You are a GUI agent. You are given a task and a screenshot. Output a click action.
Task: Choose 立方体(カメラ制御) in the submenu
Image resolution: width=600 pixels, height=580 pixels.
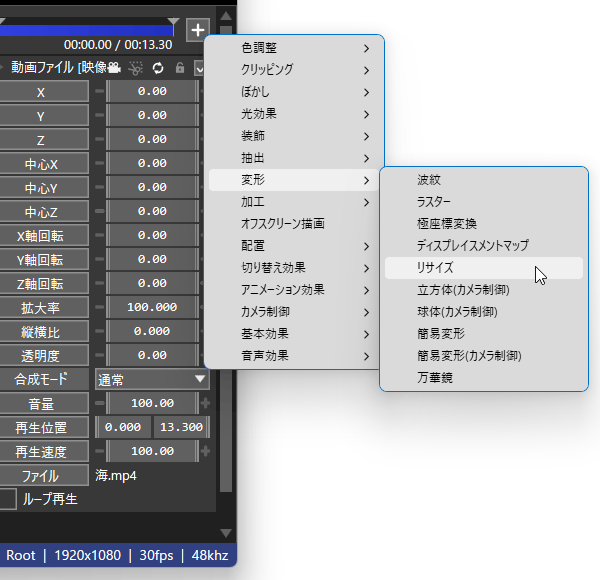tap(484, 290)
